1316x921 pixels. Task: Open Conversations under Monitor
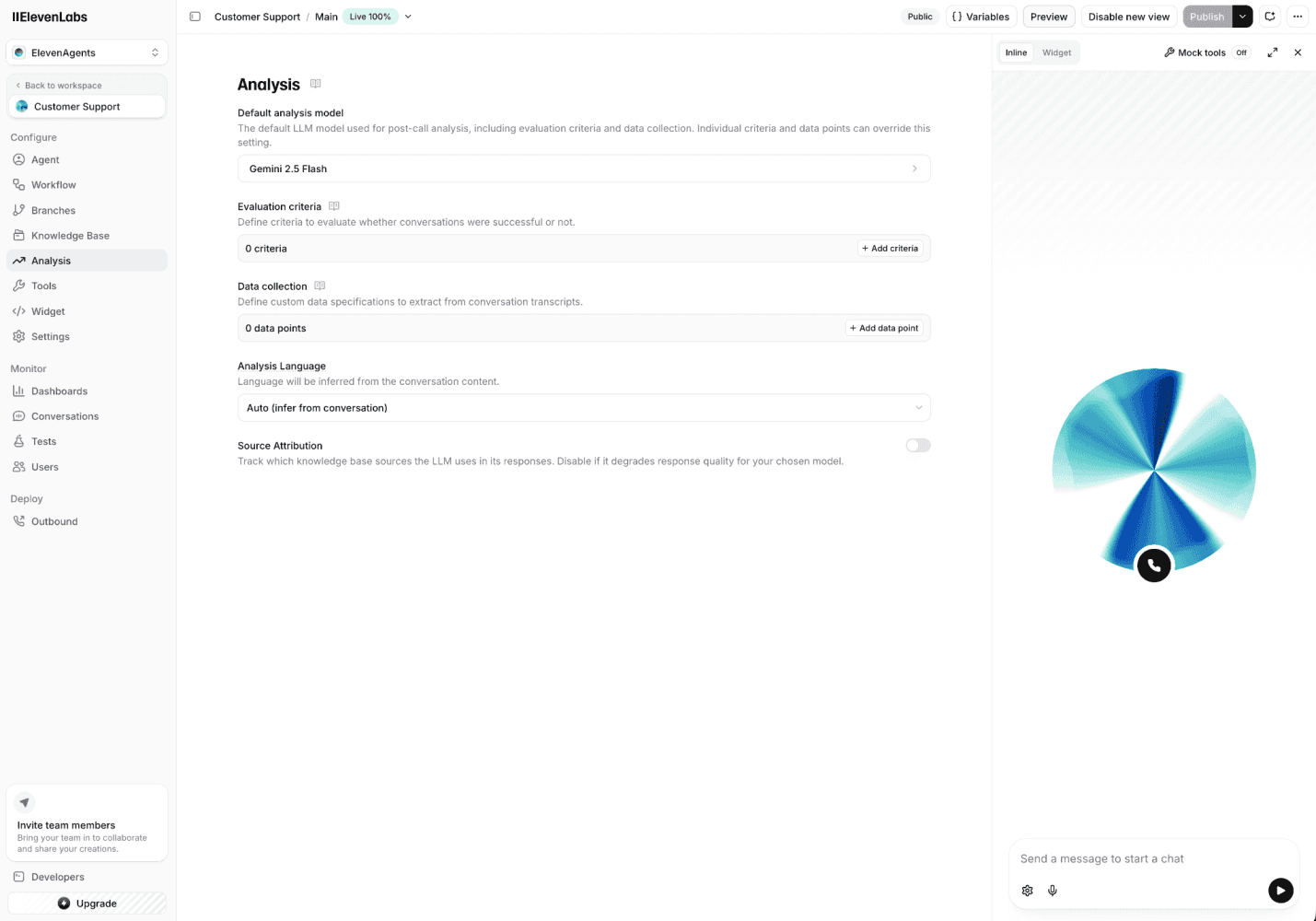[x=87, y=416]
